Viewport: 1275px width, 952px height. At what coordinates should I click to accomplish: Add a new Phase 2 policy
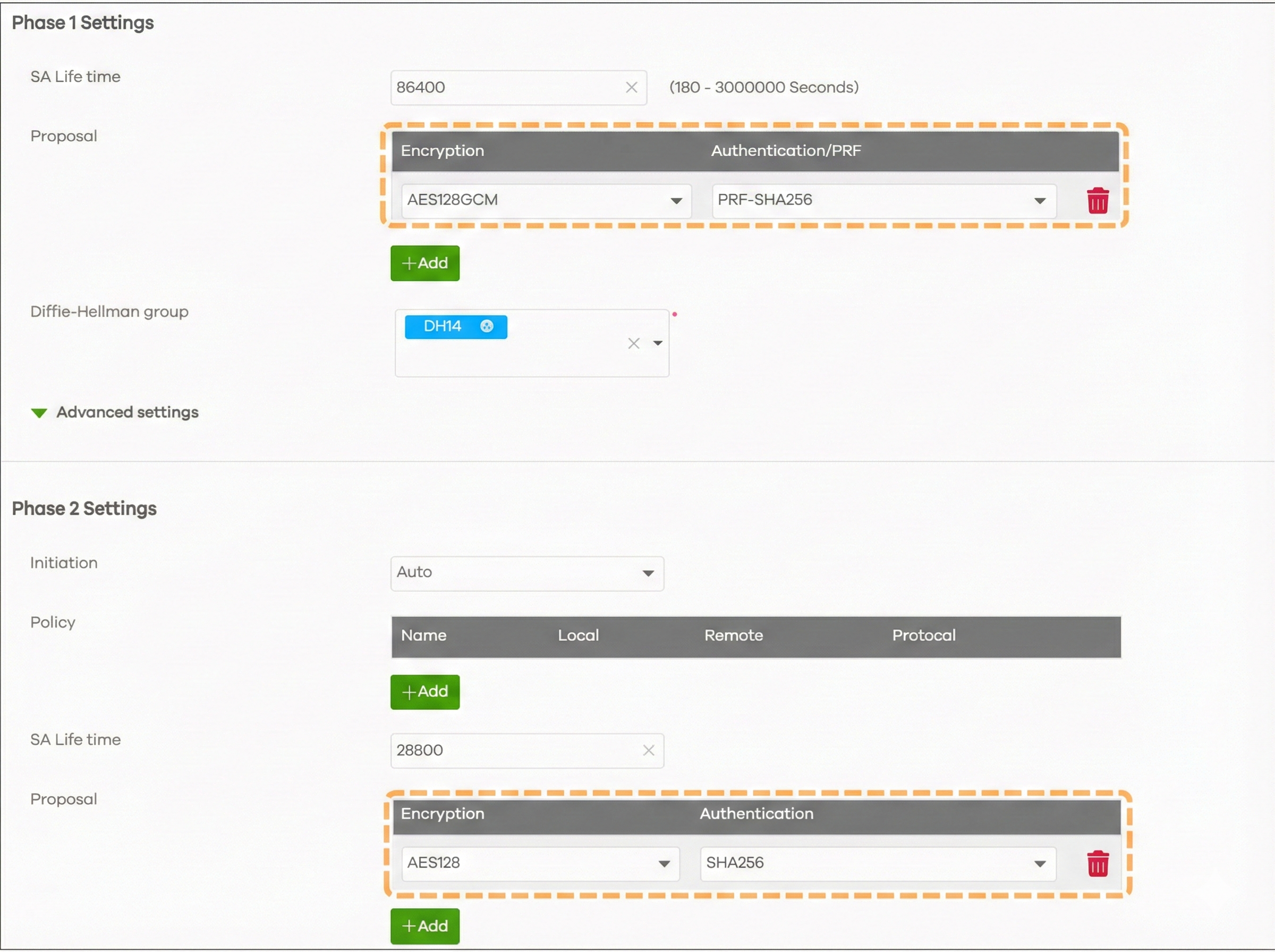[424, 692]
